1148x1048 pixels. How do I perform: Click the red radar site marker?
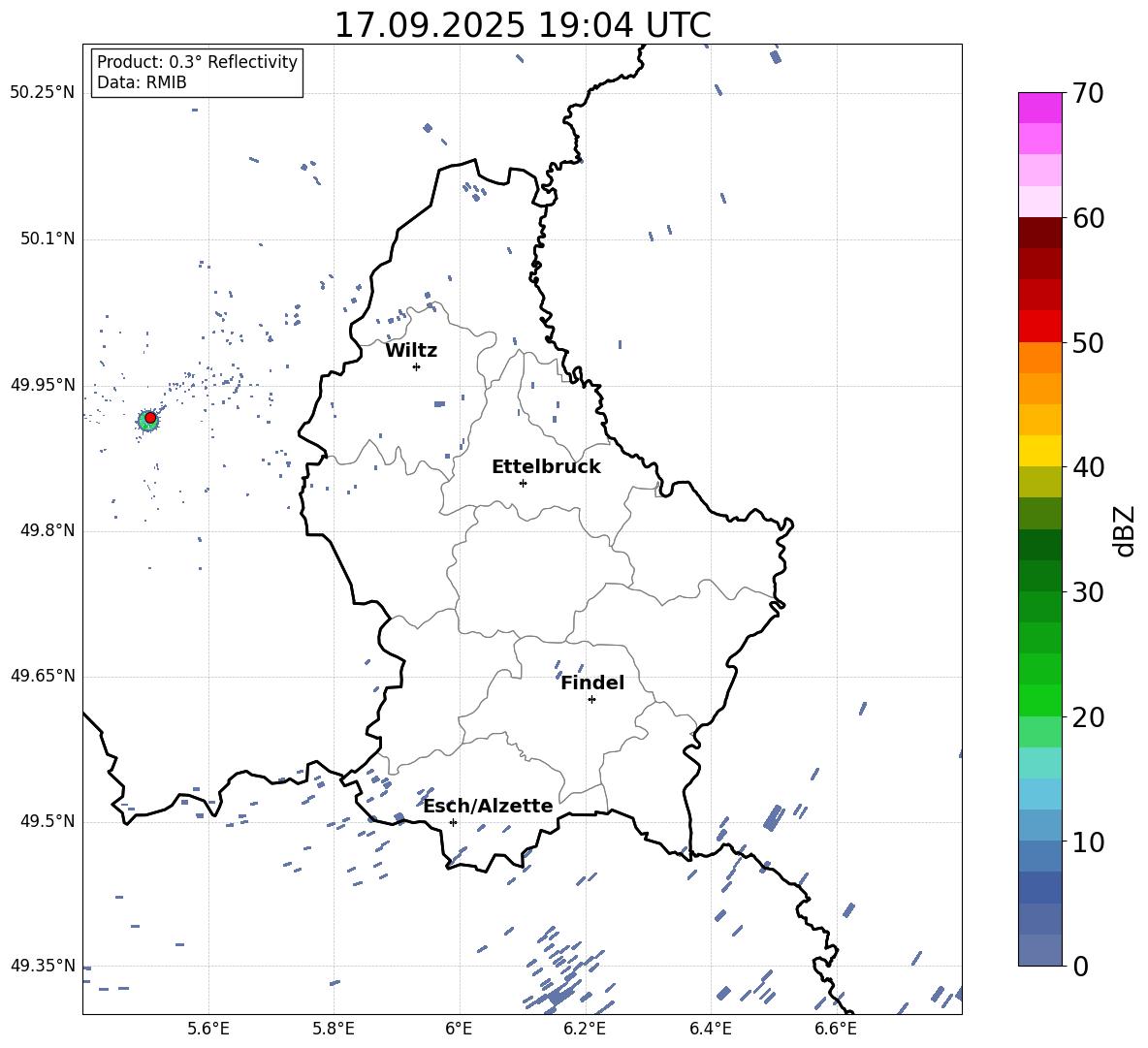150,418
